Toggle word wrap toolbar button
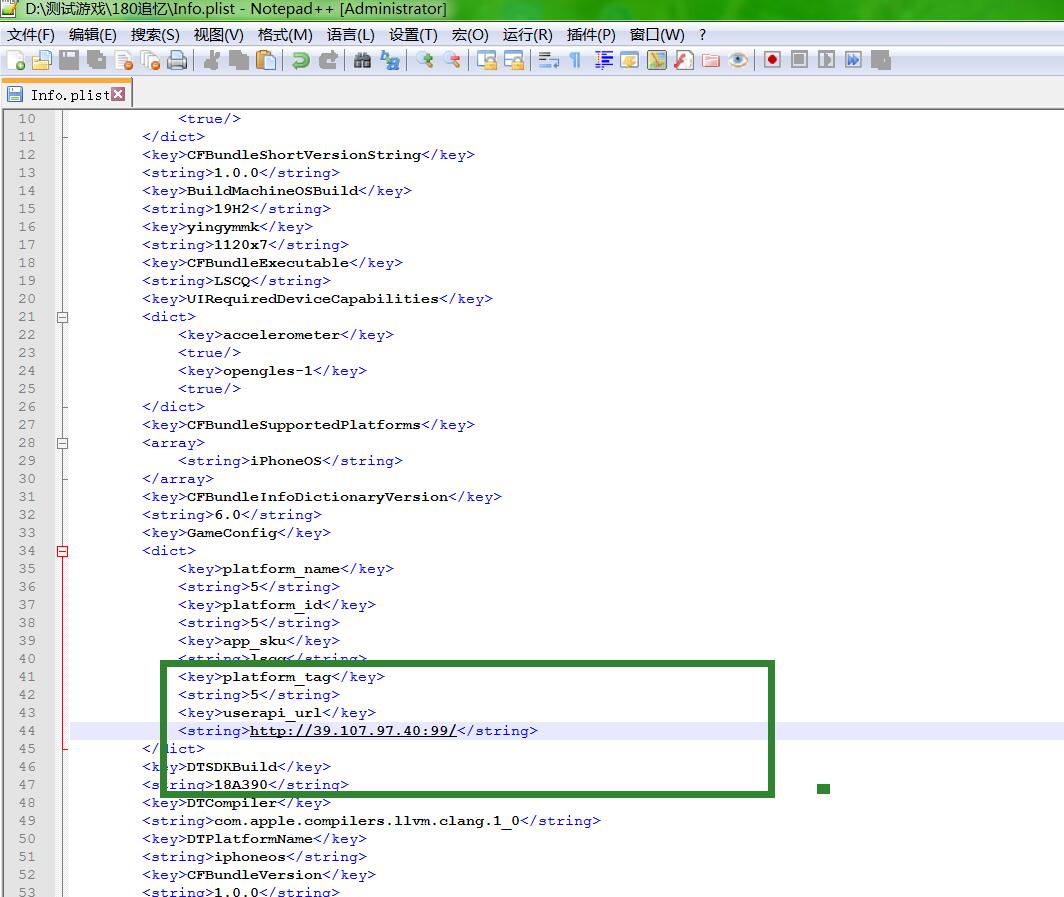The height and width of the screenshot is (897, 1064). click(x=548, y=61)
